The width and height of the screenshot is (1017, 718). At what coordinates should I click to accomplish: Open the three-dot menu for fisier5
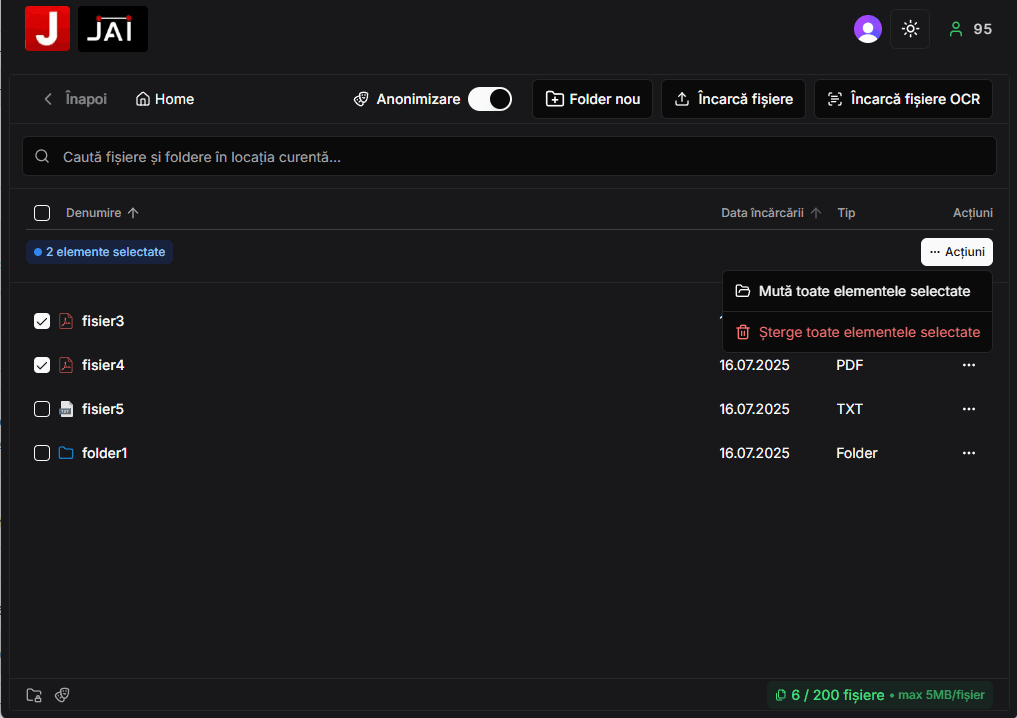pyautogui.click(x=968, y=409)
